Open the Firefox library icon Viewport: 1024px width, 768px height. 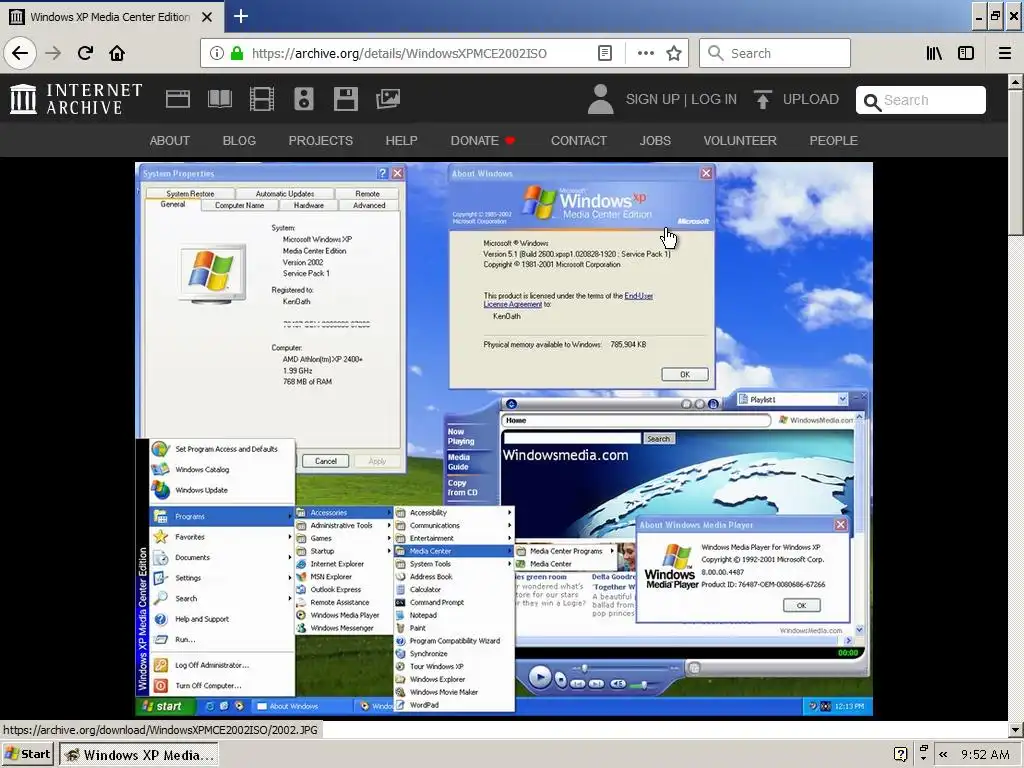point(934,53)
